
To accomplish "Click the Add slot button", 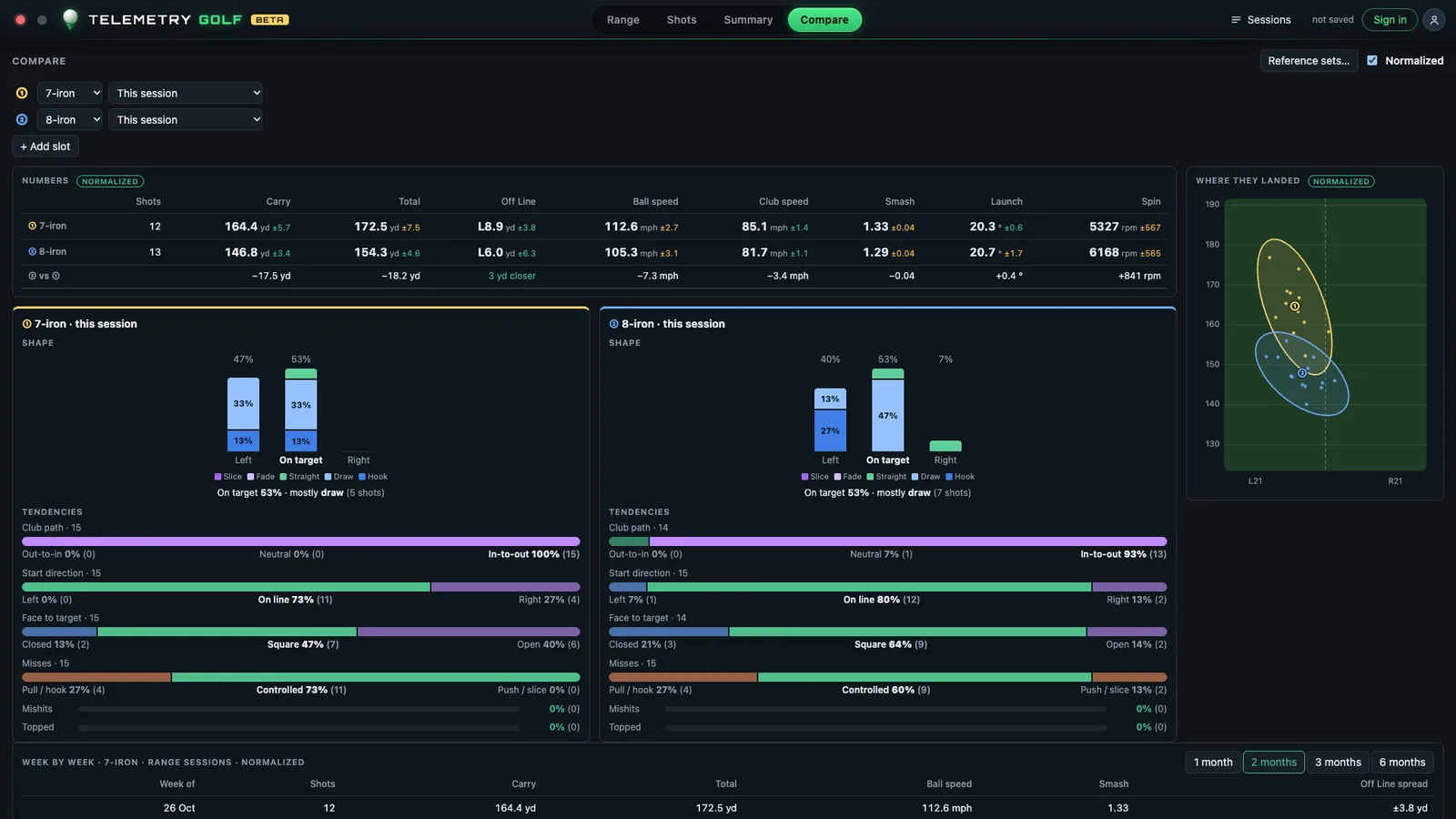I will point(45,147).
